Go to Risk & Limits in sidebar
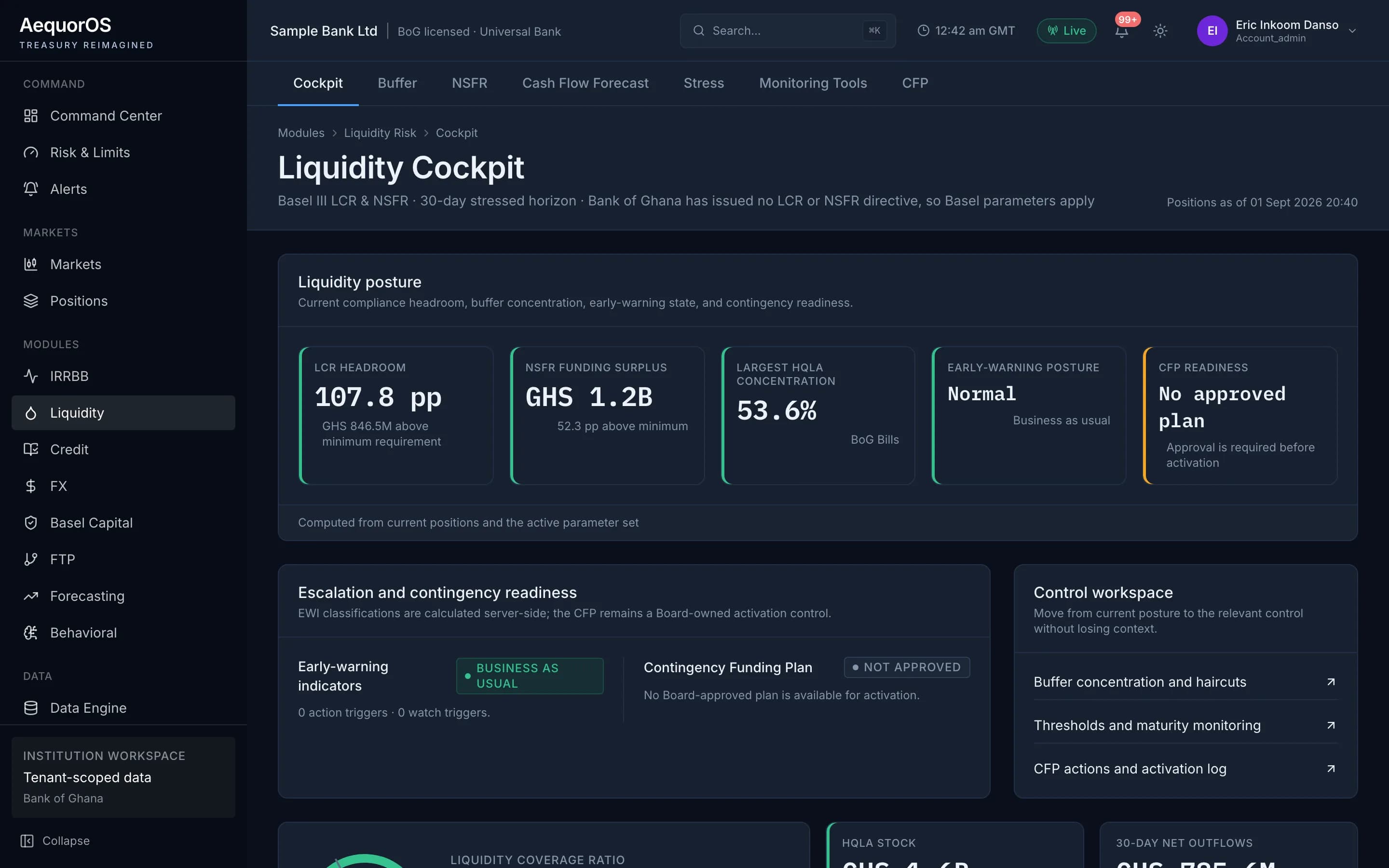 point(123,153)
